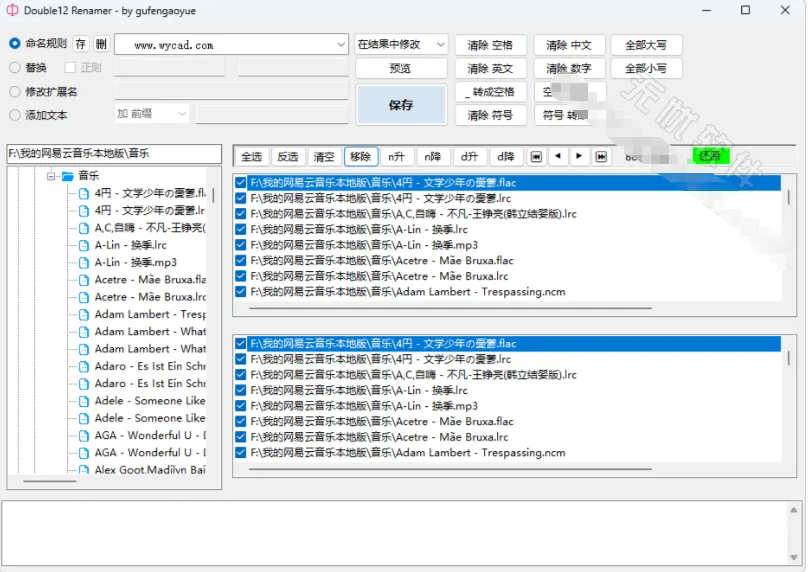This screenshot has height=572, width=810.
Task: Select the 命名规则 radio button
Action: click(15, 43)
